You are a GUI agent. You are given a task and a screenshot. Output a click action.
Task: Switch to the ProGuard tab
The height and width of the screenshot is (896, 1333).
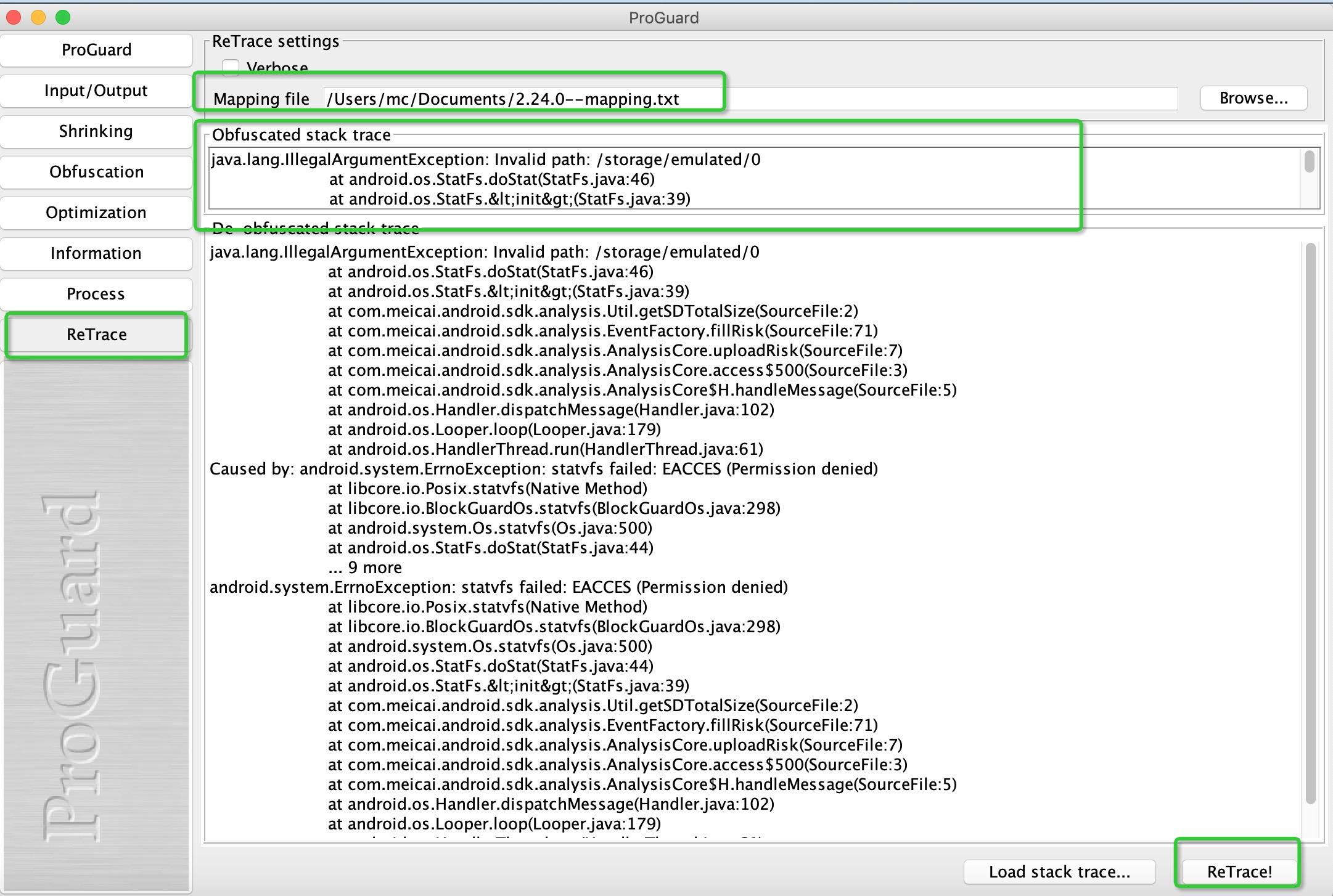[96, 50]
